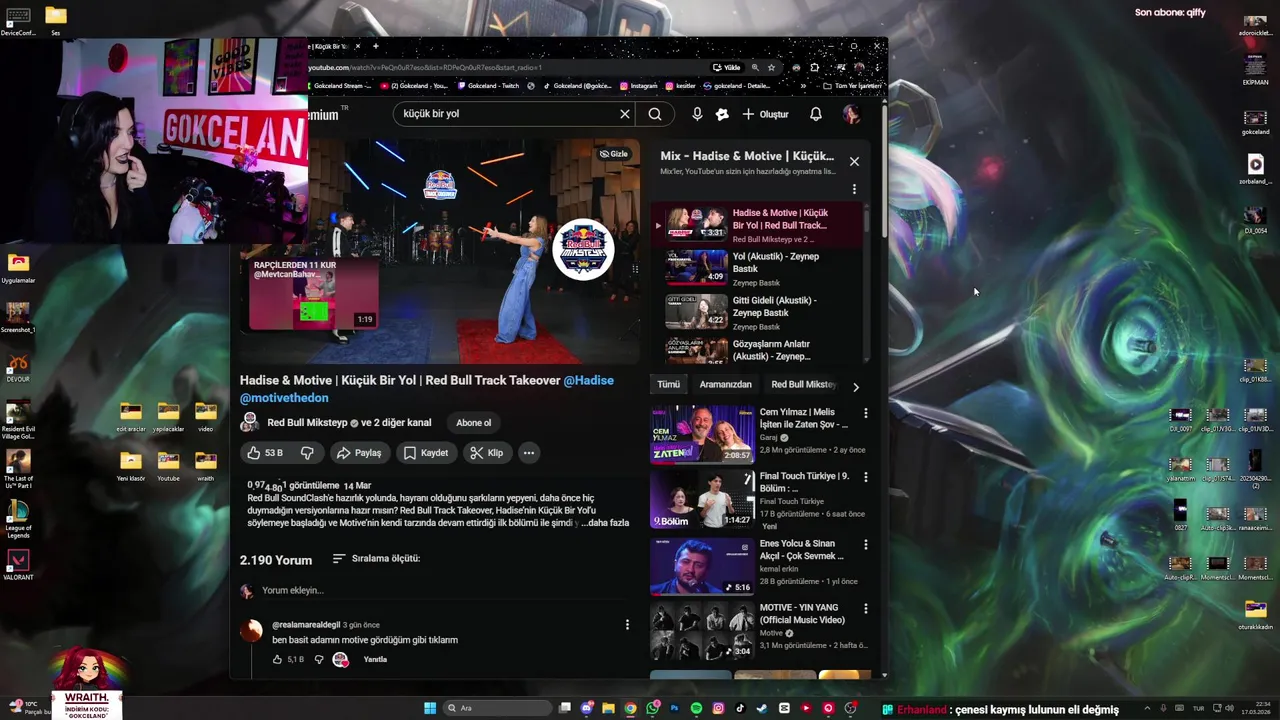Open options for Enes Yolcu video
1280x720 pixels.
(866, 545)
